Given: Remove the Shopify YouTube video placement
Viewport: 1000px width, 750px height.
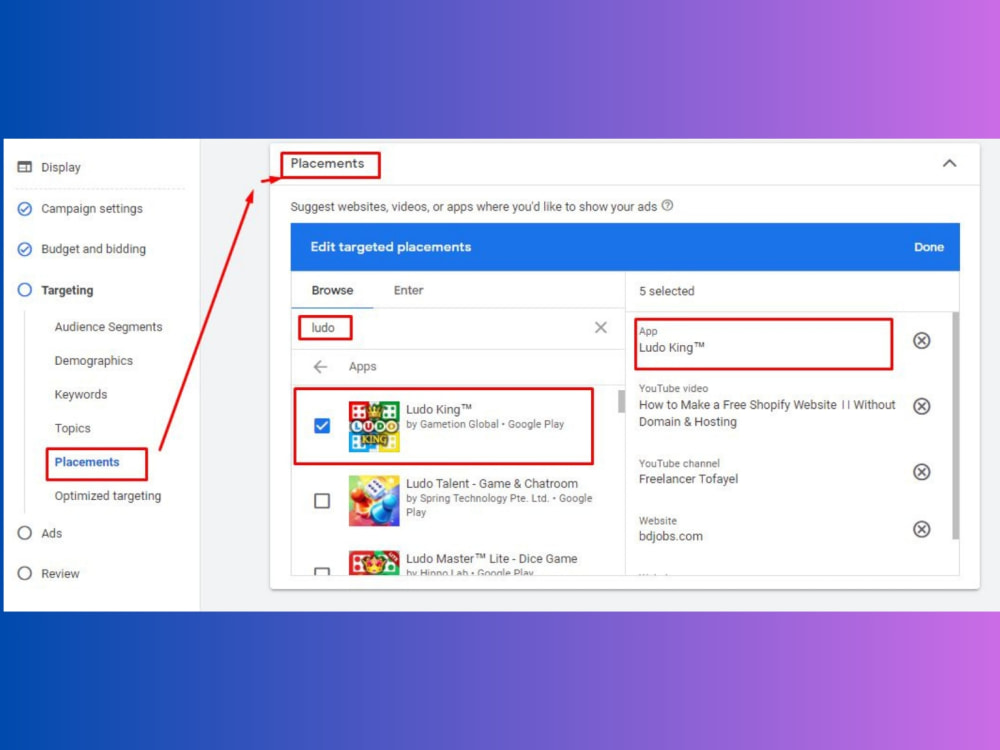Looking at the screenshot, I should pyautogui.click(x=922, y=406).
